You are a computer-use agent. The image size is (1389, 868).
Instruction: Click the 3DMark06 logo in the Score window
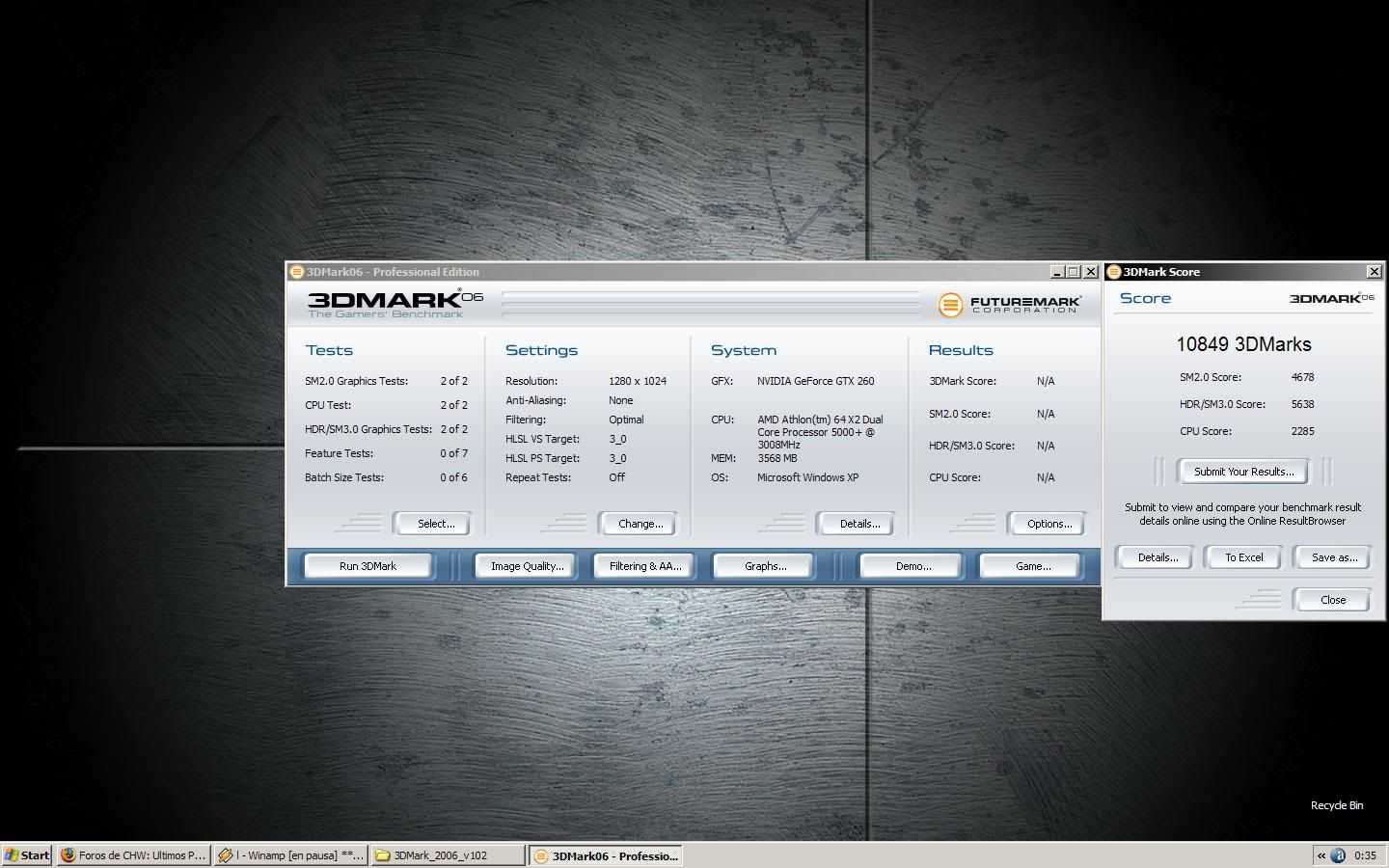click(x=1332, y=298)
